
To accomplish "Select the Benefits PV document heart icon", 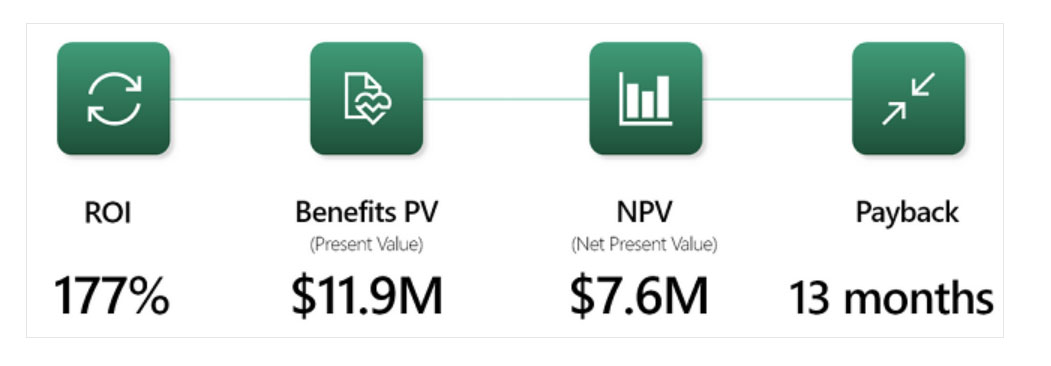I will click(367, 99).
